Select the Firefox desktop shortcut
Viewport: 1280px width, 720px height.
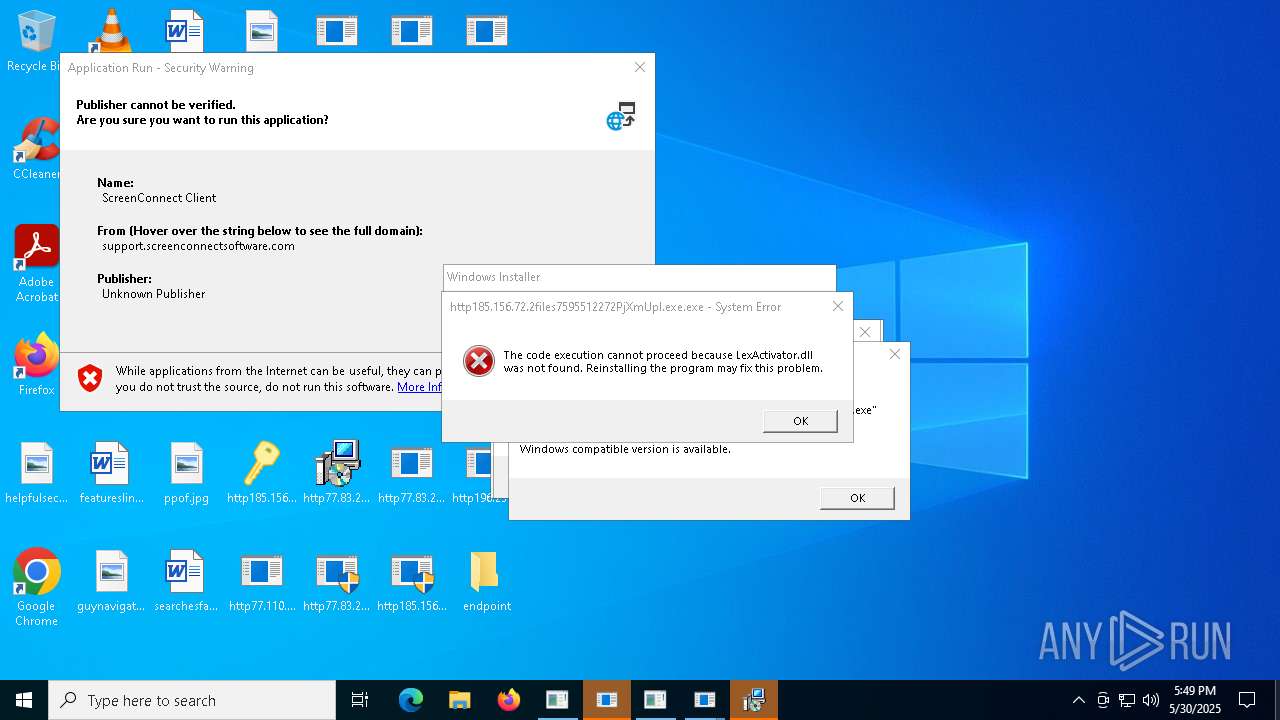point(36,365)
